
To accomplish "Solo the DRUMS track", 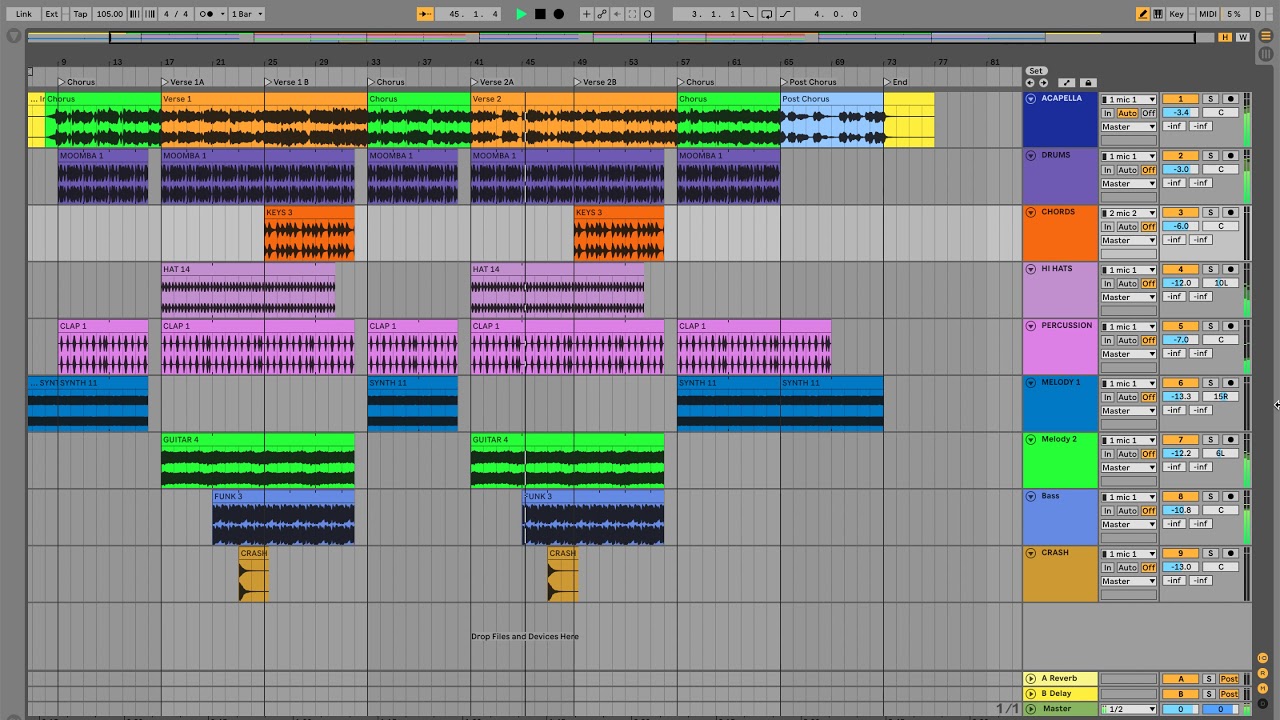I will [x=1210, y=156].
